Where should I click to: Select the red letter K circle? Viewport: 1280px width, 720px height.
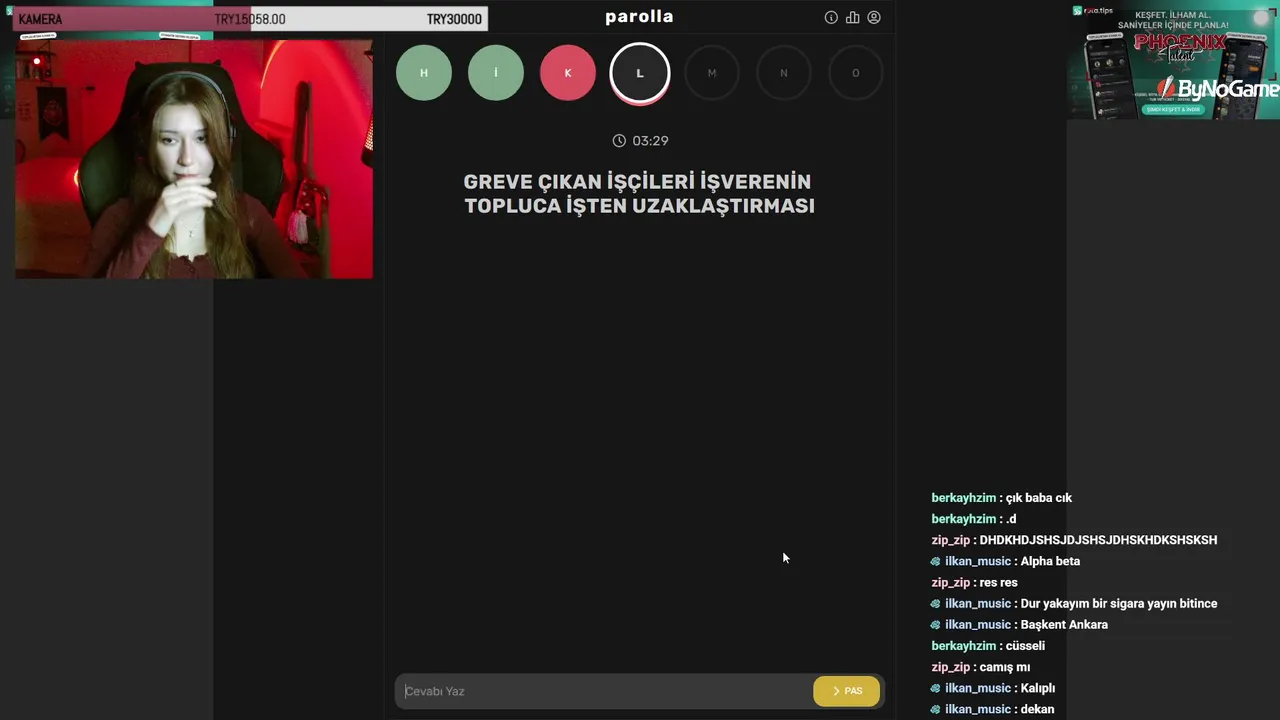click(568, 73)
